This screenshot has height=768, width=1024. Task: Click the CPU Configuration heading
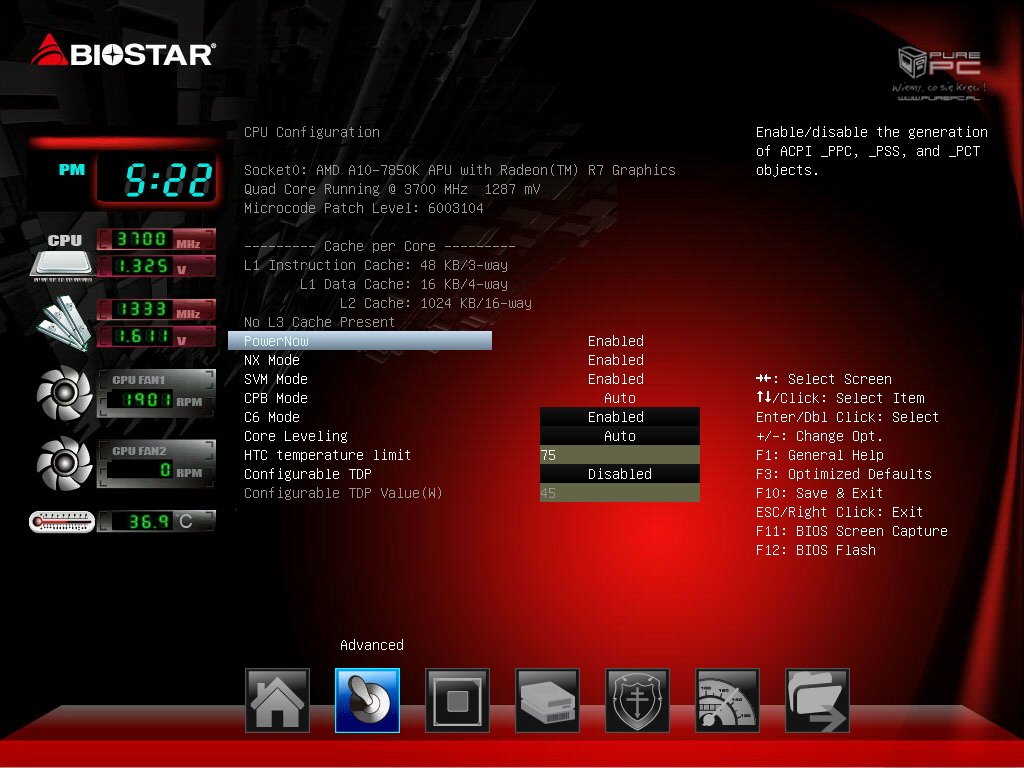[312, 132]
